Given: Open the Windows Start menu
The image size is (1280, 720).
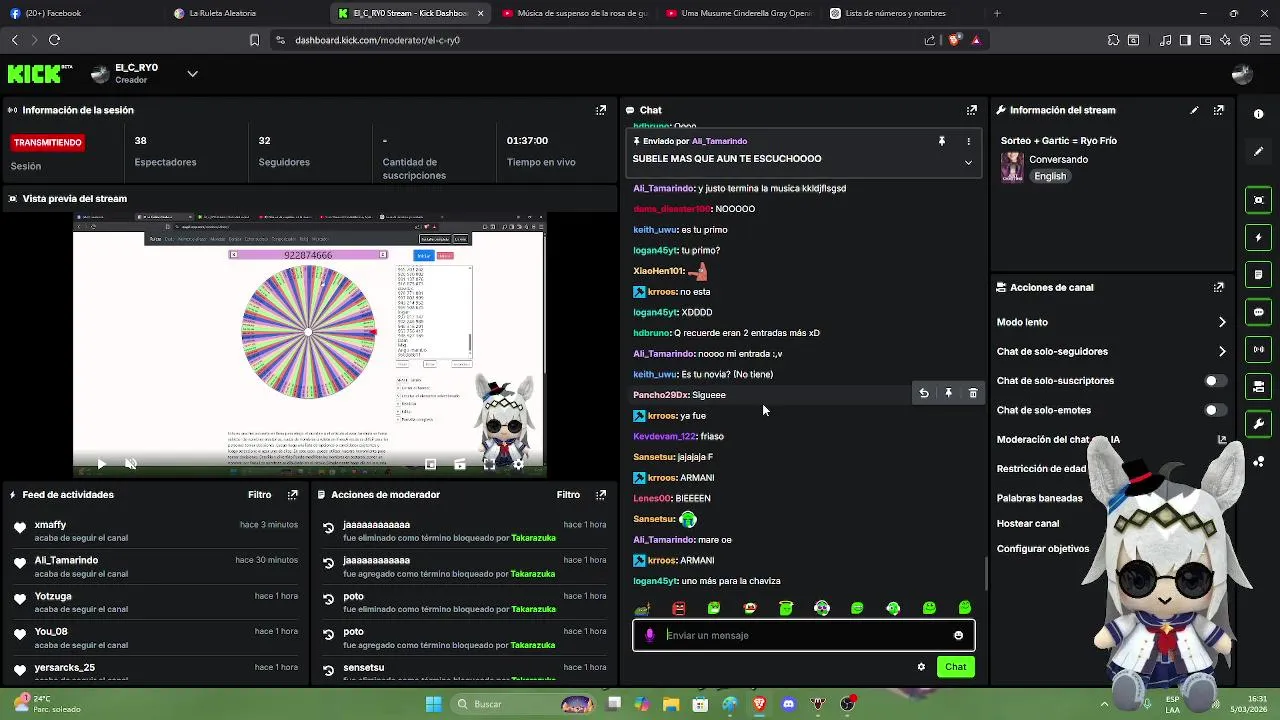Looking at the screenshot, I should tap(433, 704).
